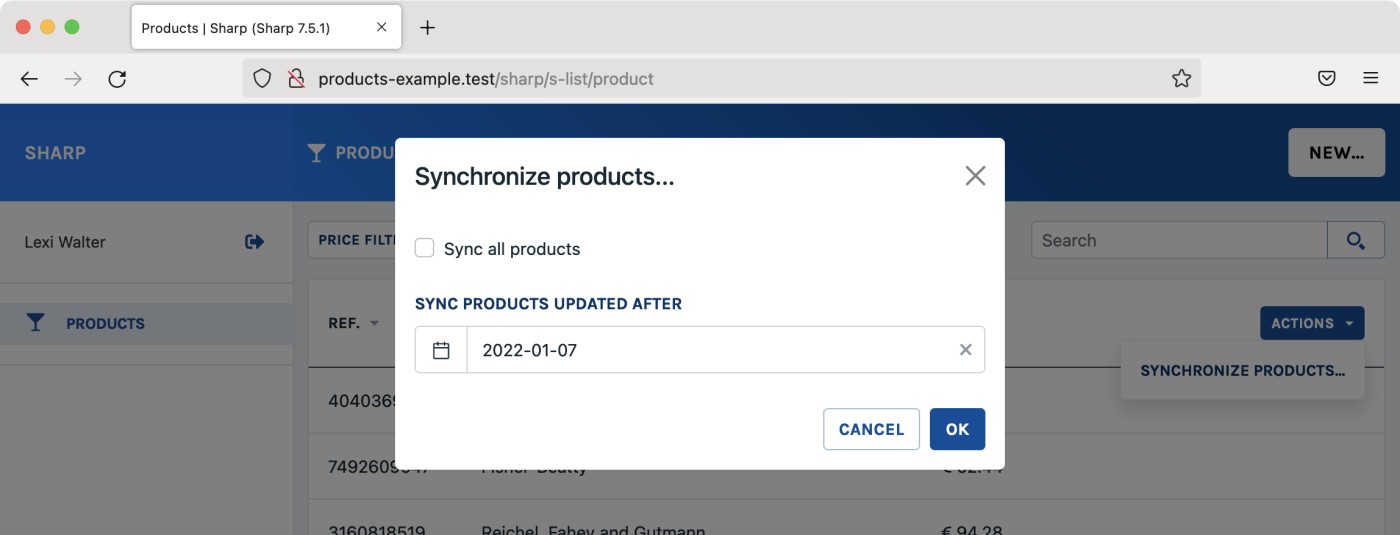Click the date input showing 2022-01-07

pos(710,350)
